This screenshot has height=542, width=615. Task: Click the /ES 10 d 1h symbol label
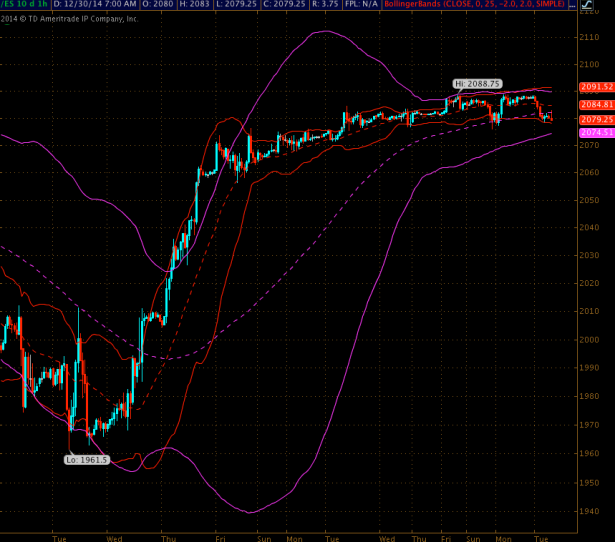pyautogui.click(x=23, y=5)
